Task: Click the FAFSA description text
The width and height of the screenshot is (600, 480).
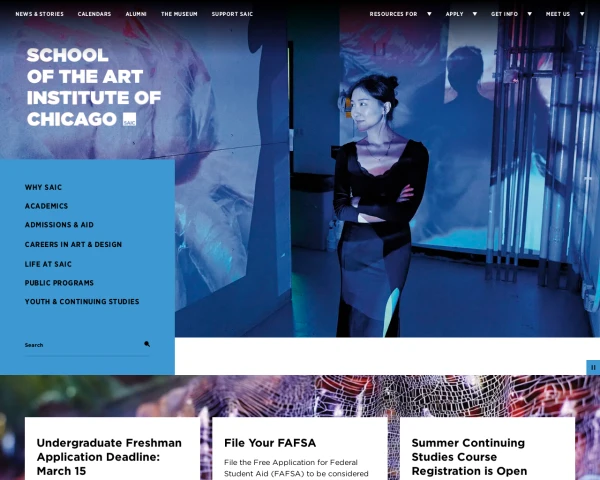Action: [x=296, y=468]
